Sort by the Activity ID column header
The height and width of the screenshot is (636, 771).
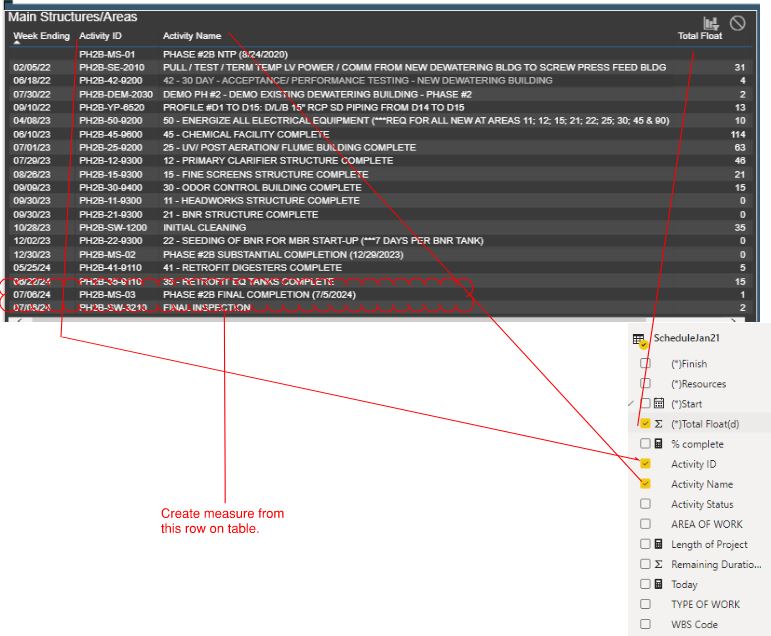(100, 36)
